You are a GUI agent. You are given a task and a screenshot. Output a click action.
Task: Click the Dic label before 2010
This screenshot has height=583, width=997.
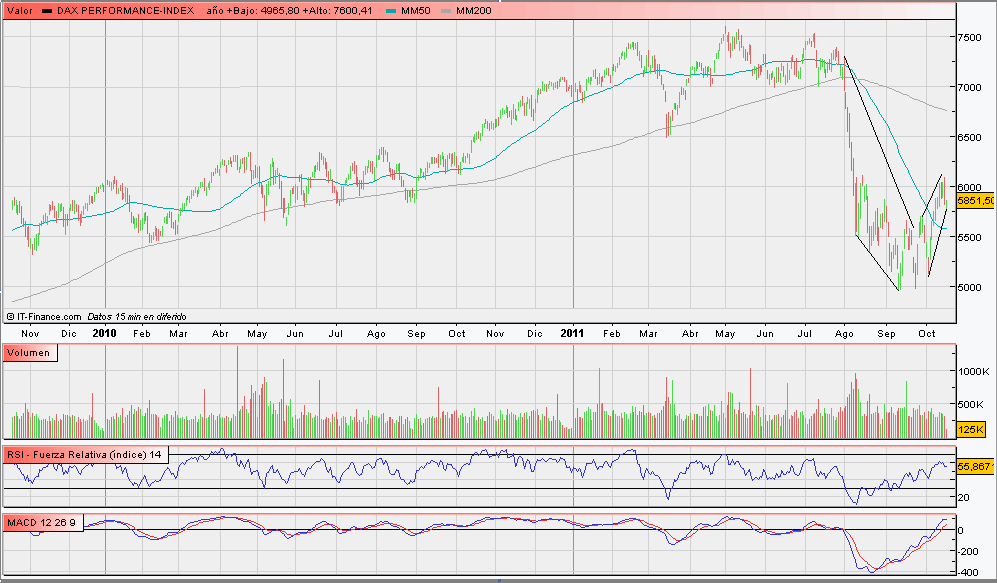coord(69,334)
